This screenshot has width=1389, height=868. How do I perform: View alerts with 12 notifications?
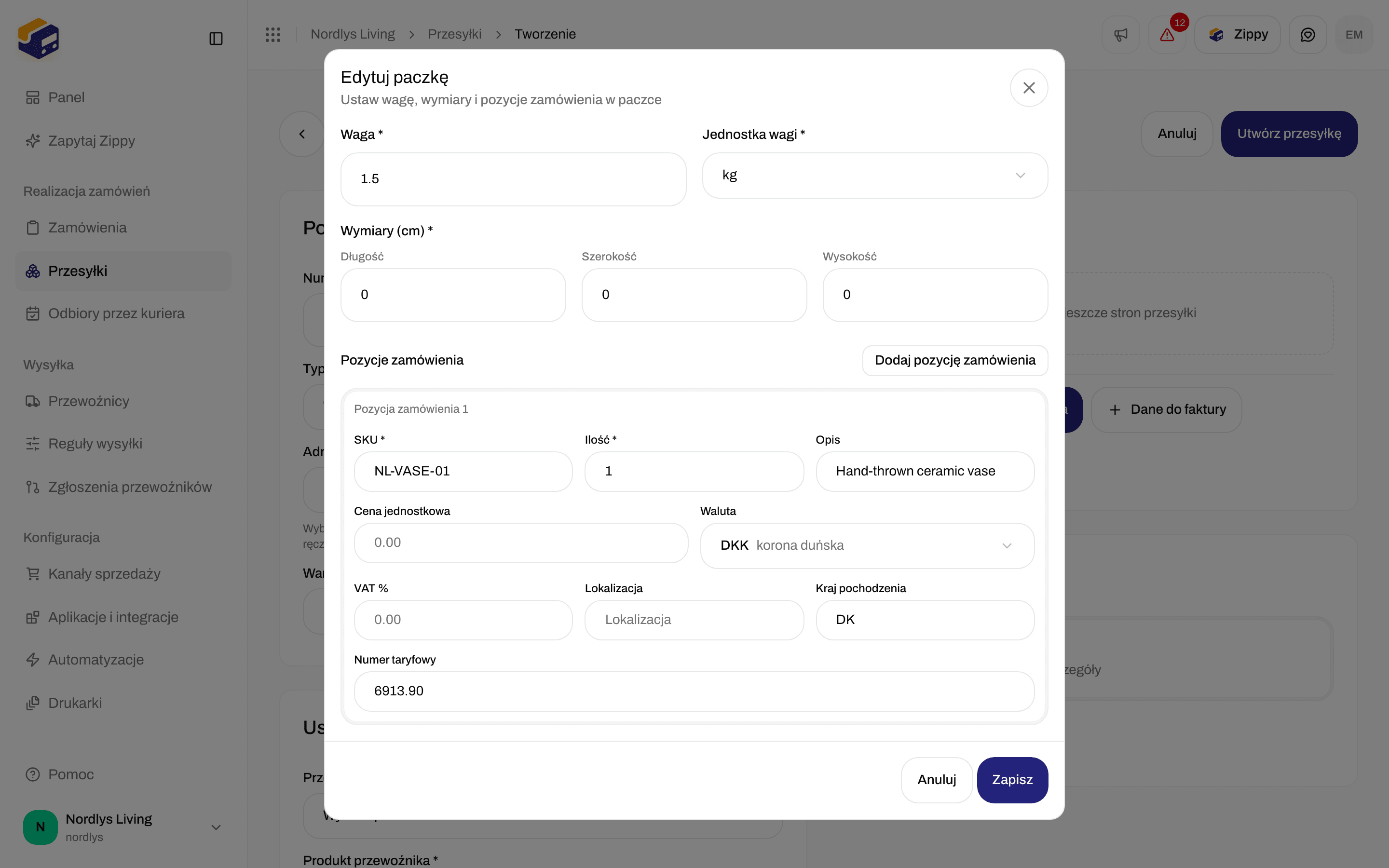tap(1167, 34)
